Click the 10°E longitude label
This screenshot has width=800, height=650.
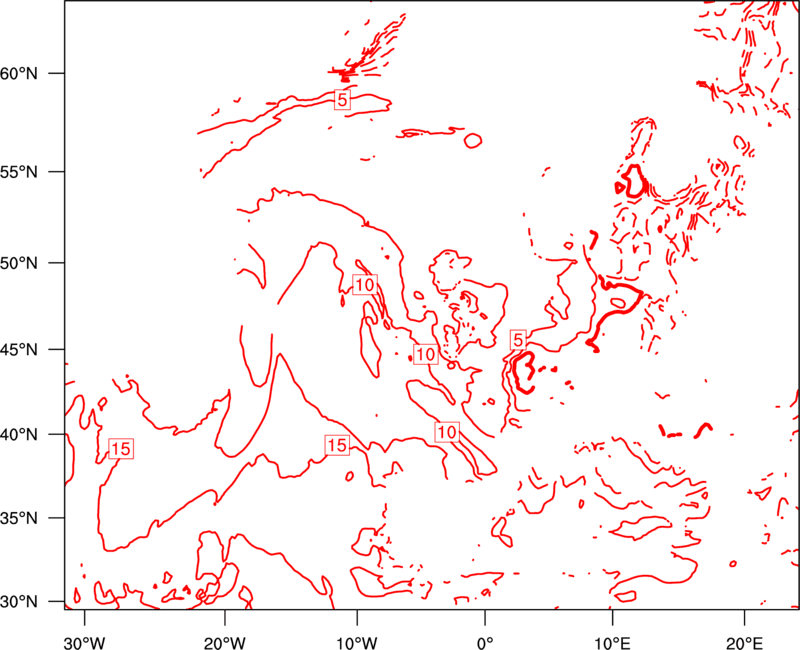[612, 643]
